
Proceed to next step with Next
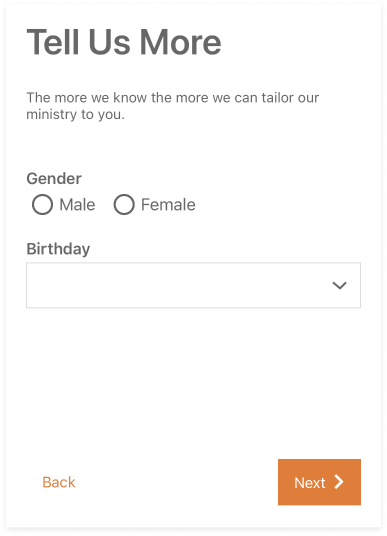[x=319, y=482]
